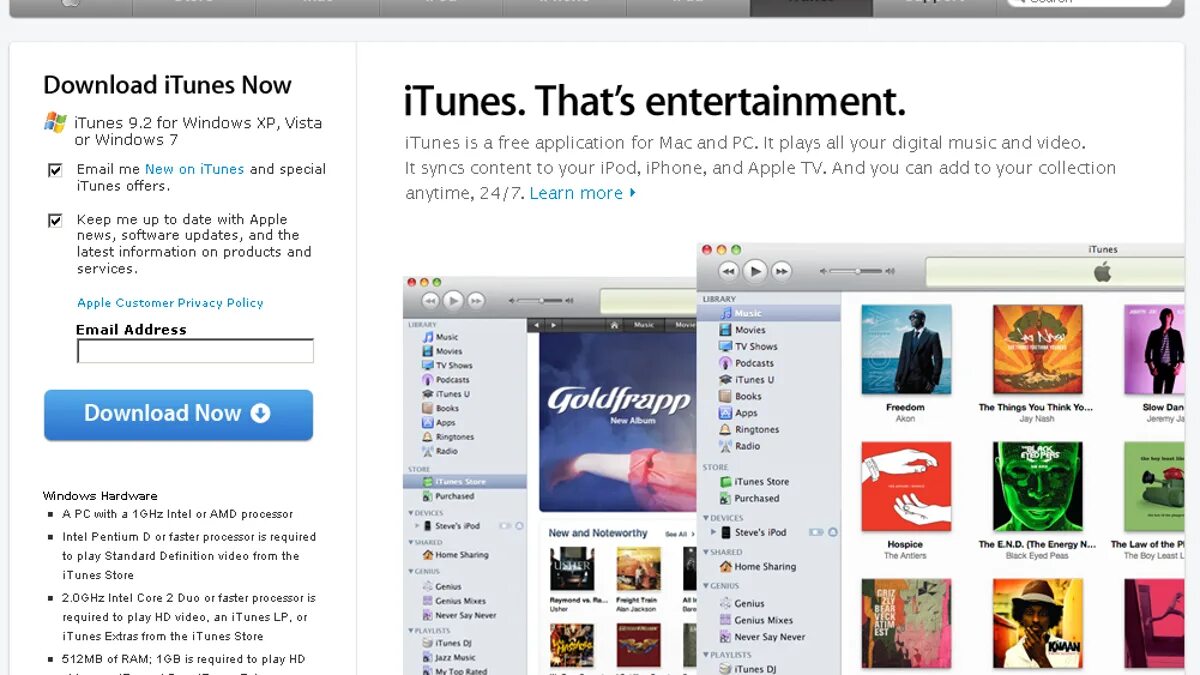The height and width of the screenshot is (675, 1200).
Task: Click the Download Now button
Action: pos(178,414)
